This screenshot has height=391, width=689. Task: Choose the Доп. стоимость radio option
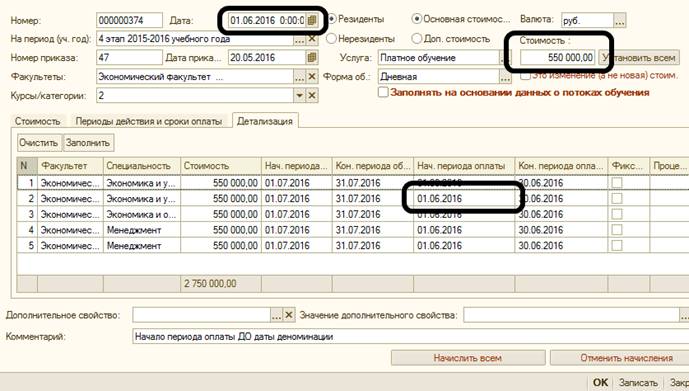click(x=417, y=39)
